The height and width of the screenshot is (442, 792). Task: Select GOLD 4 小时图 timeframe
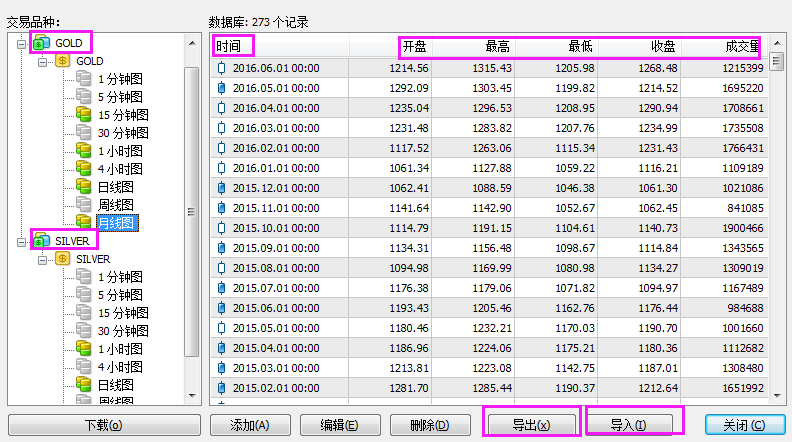coord(120,169)
